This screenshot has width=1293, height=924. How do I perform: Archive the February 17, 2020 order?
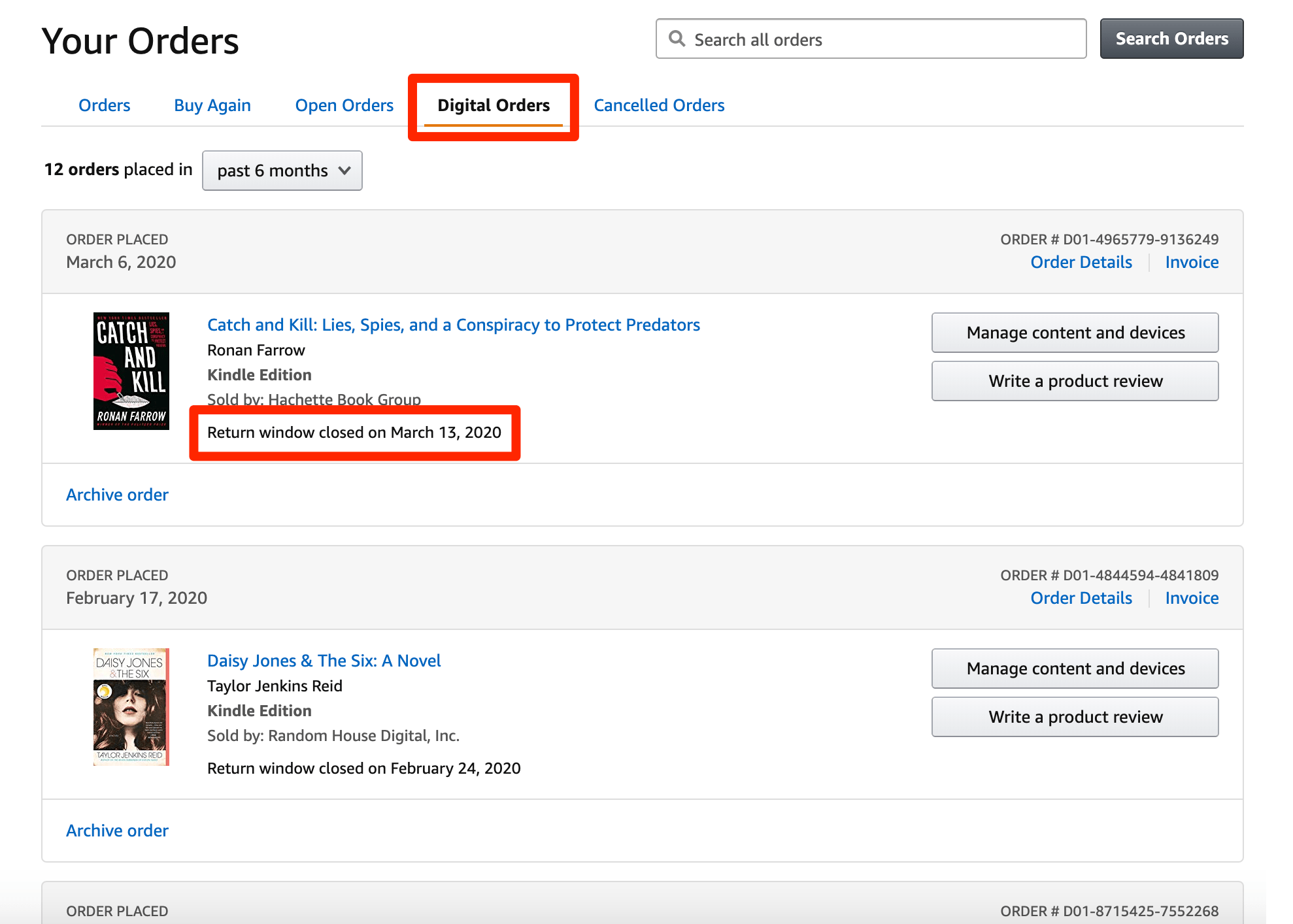[117, 831]
